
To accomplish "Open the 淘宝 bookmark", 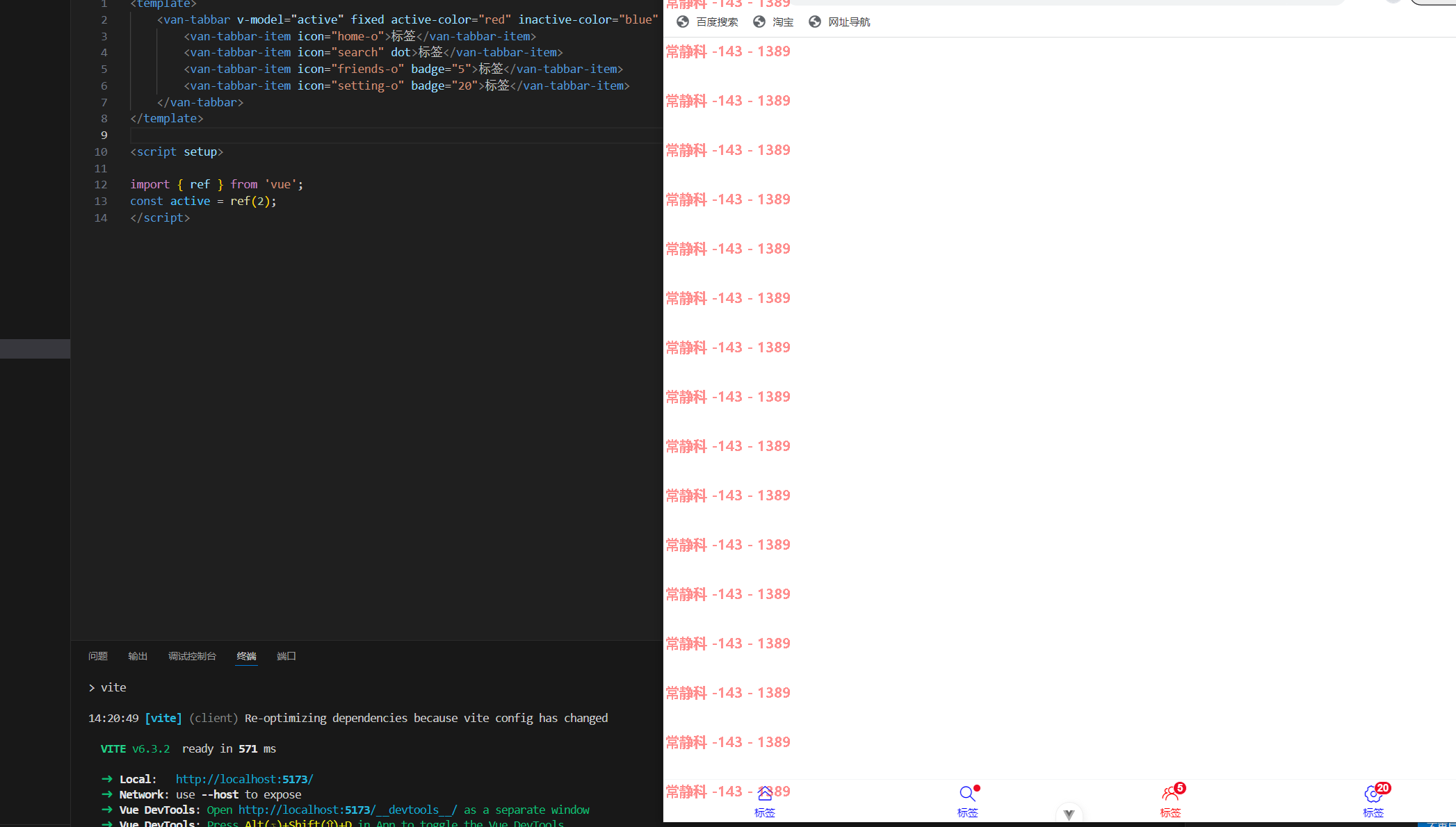I will (774, 22).
